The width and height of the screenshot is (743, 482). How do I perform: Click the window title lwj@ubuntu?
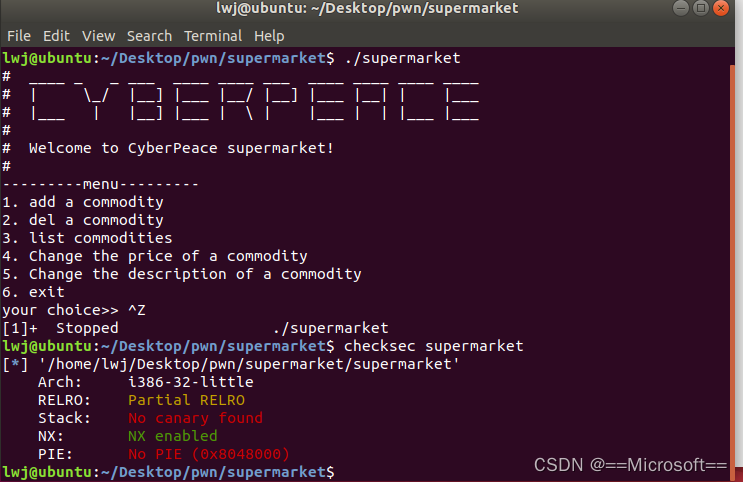(367, 8)
